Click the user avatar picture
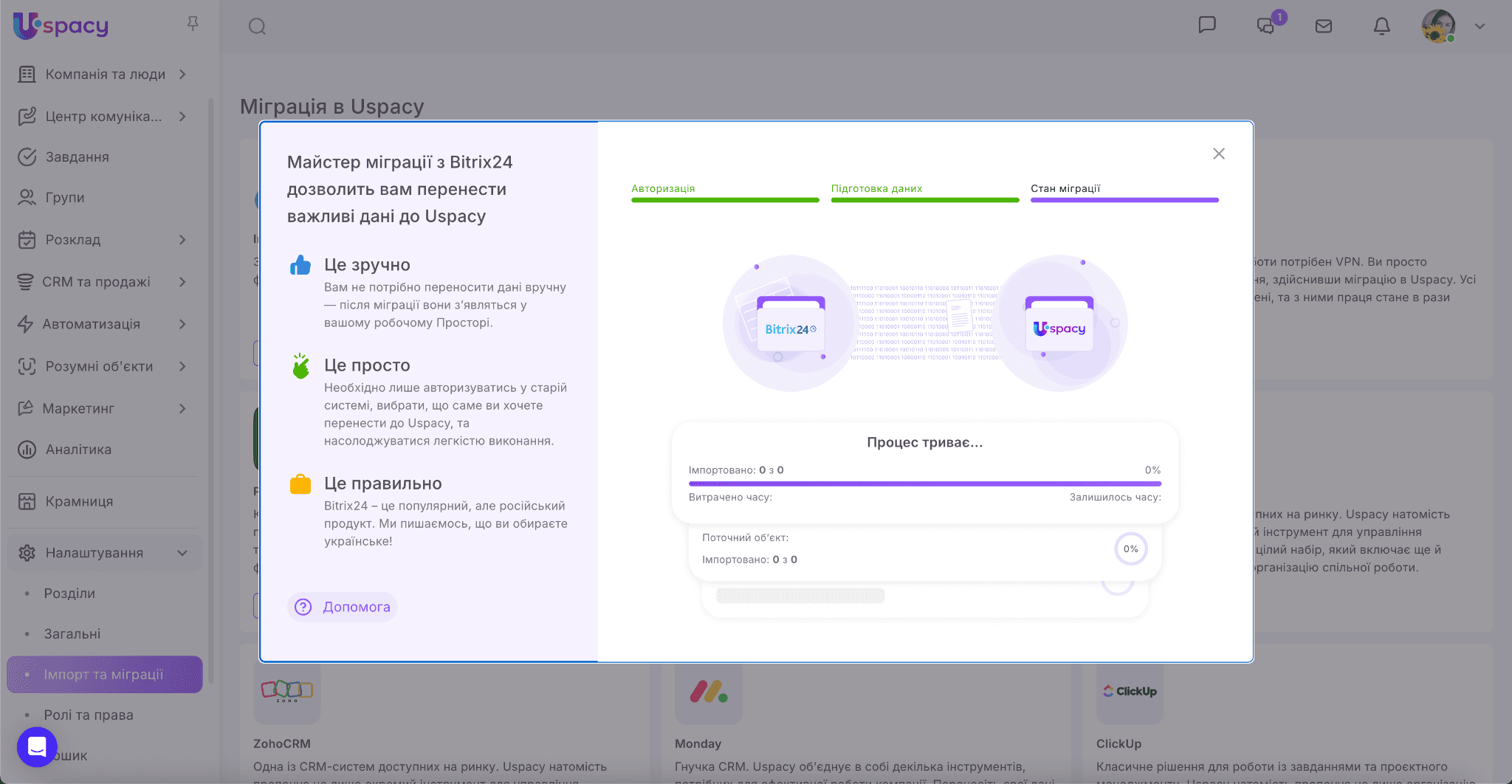 (x=1437, y=26)
